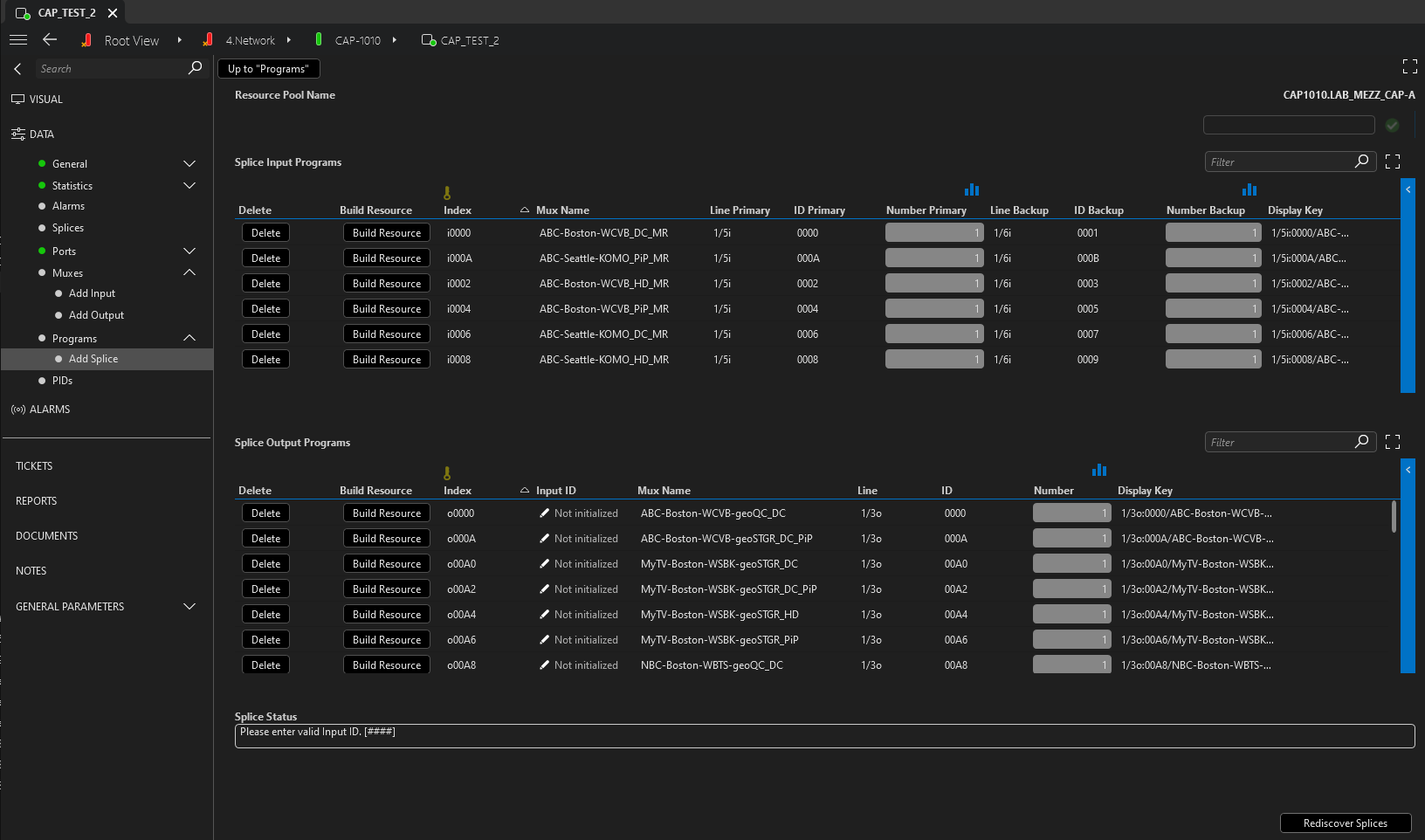Select Add Input under Muxes
The width and height of the screenshot is (1425, 840).
[x=92, y=293]
